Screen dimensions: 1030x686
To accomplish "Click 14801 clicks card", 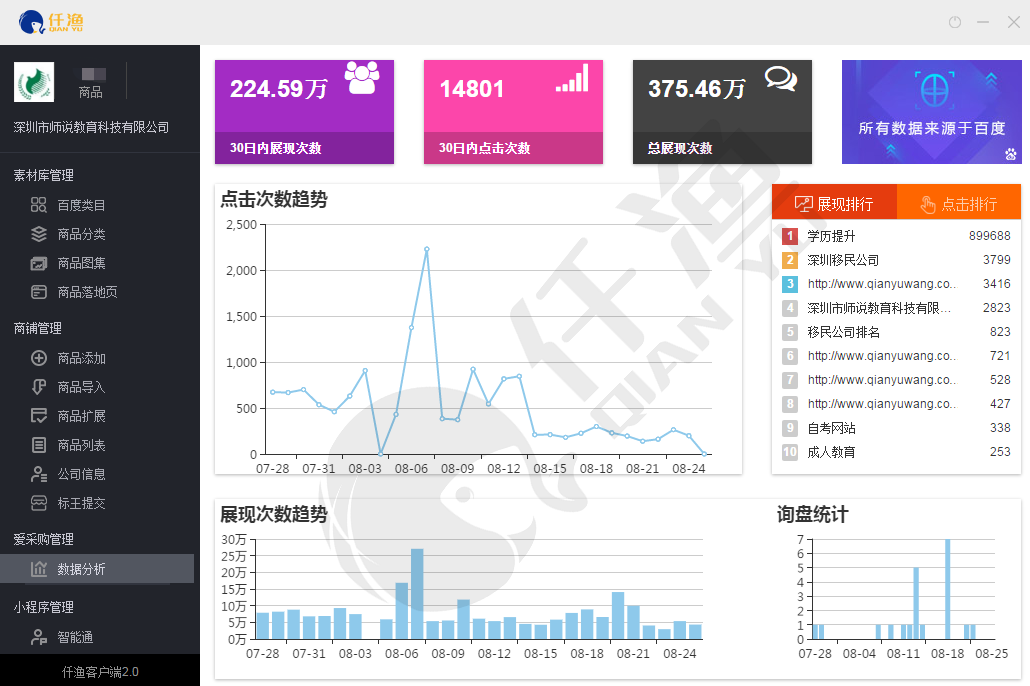I will click(513, 112).
